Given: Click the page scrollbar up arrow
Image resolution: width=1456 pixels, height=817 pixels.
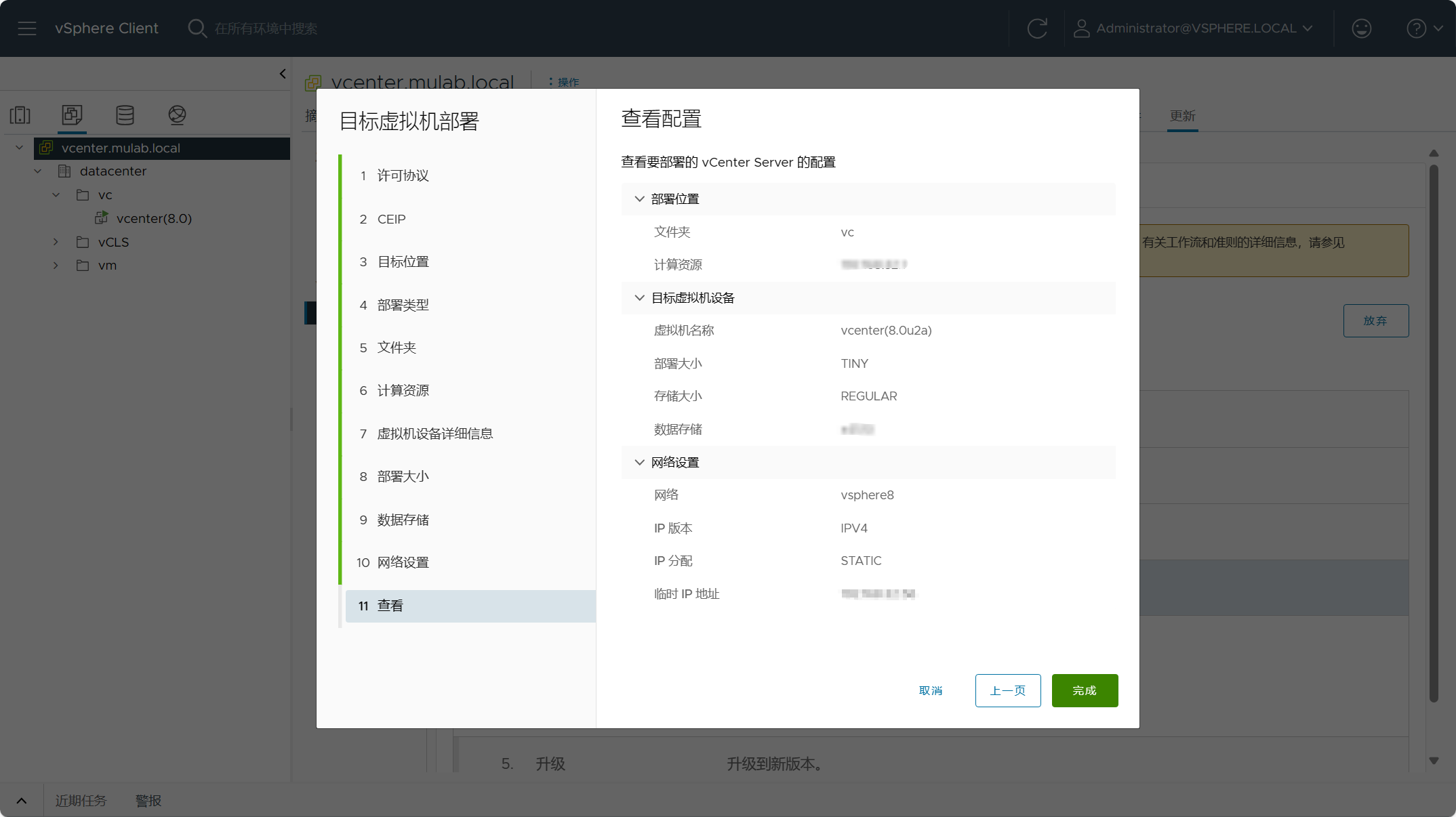Looking at the screenshot, I should 1434,153.
